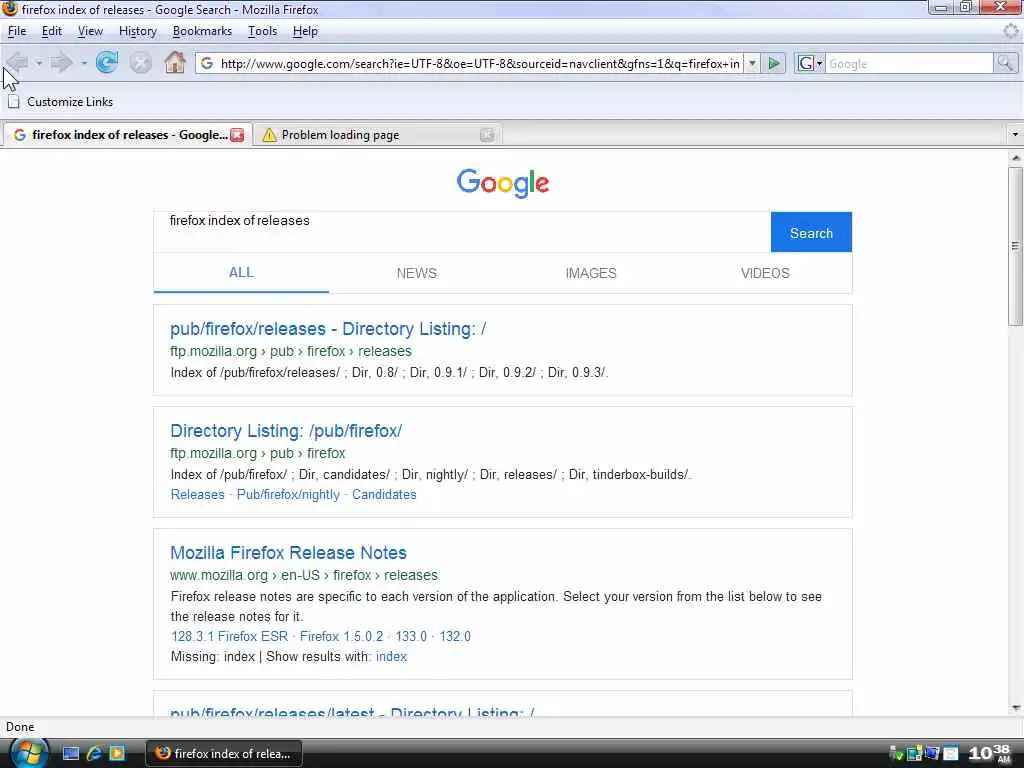Switch to VIDEOS results tab
The height and width of the screenshot is (768, 1024).
[x=765, y=273]
